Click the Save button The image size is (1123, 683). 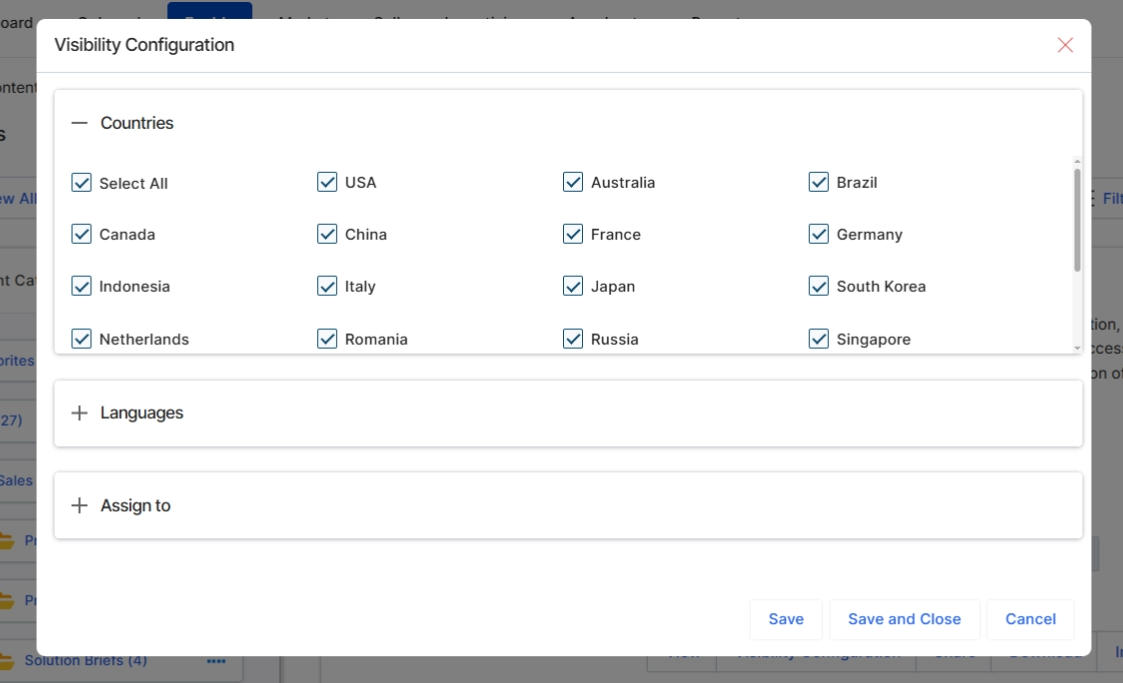coord(786,619)
